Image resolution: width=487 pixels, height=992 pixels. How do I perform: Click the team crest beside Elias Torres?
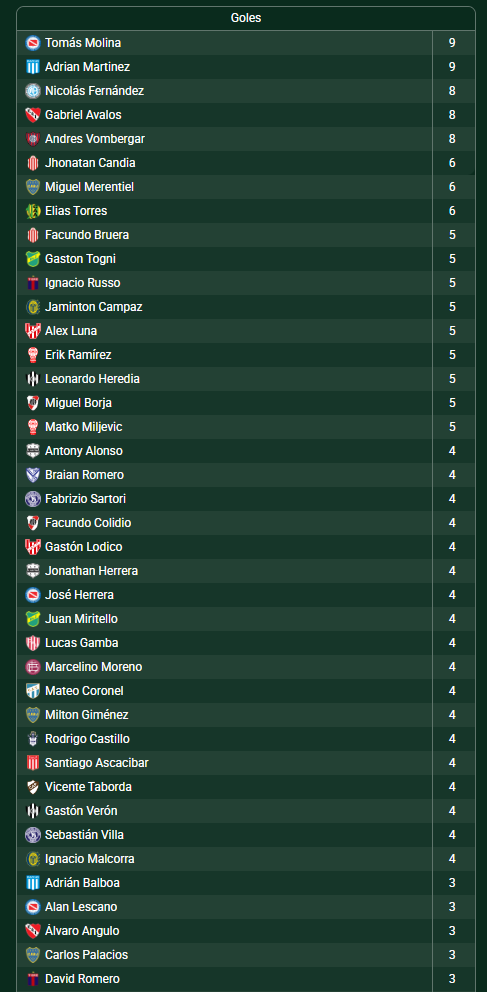point(32,211)
